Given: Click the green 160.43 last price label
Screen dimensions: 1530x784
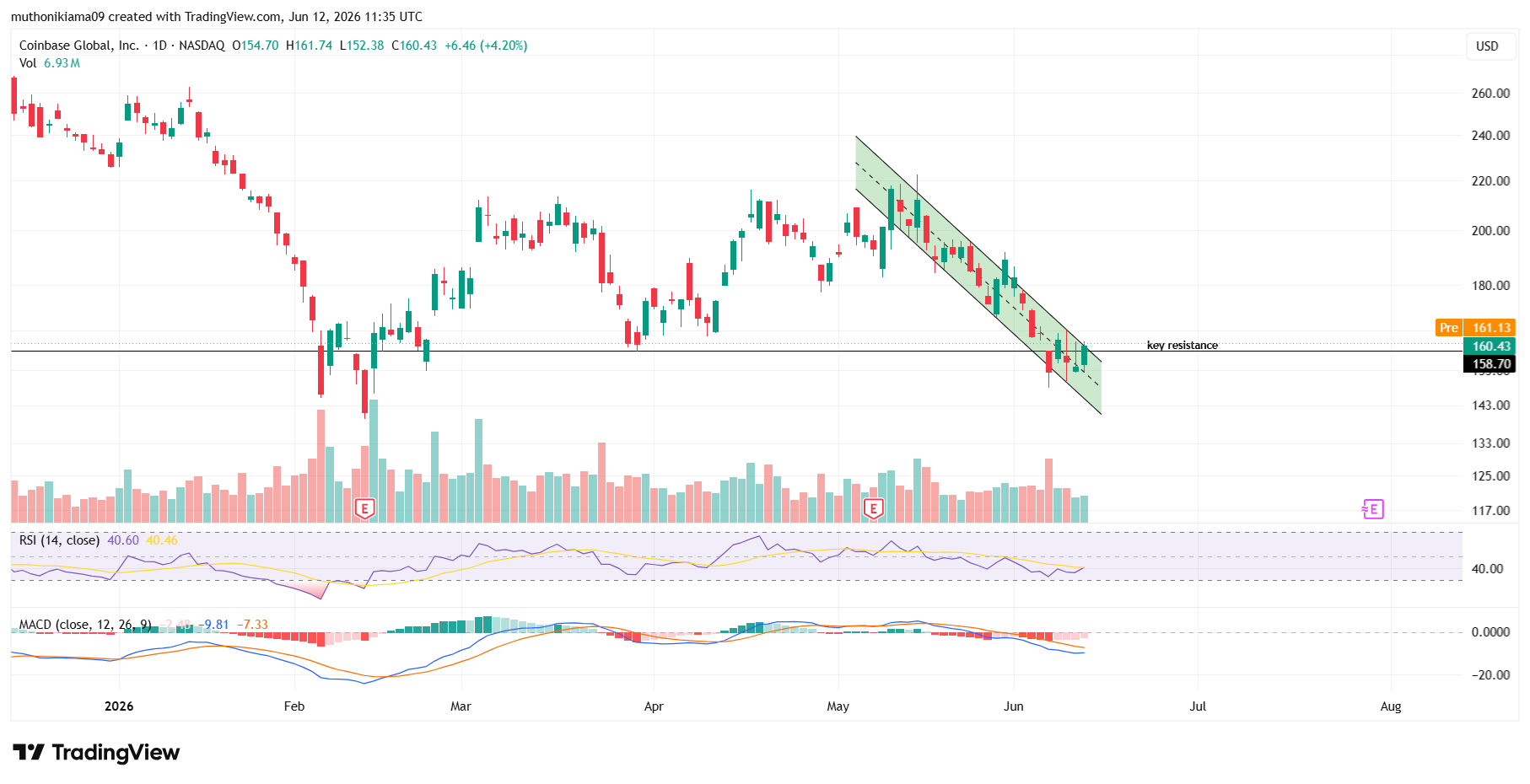Looking at the screenshot, I should coord(1490,346).
